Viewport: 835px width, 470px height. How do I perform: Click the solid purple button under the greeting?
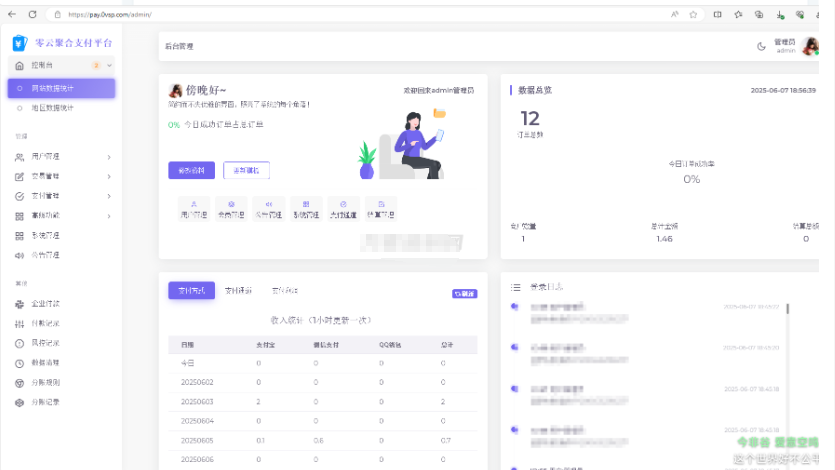tap(192, 170)
